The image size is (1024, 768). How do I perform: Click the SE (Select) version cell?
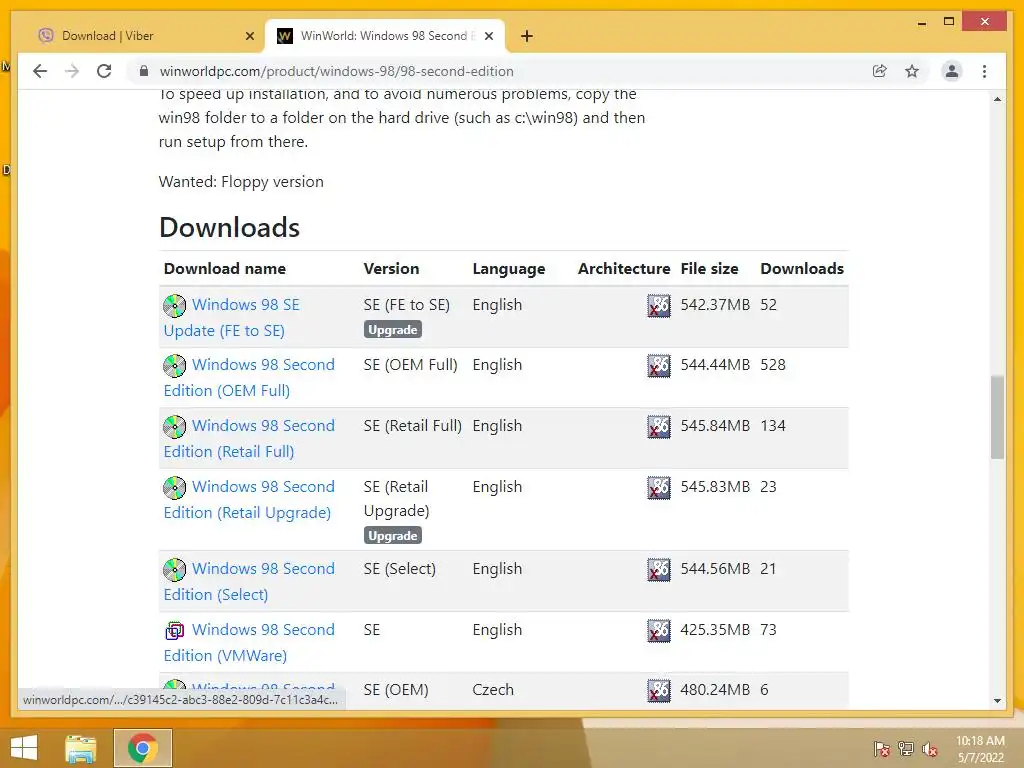pyautogui.click(x=400, y=569)
